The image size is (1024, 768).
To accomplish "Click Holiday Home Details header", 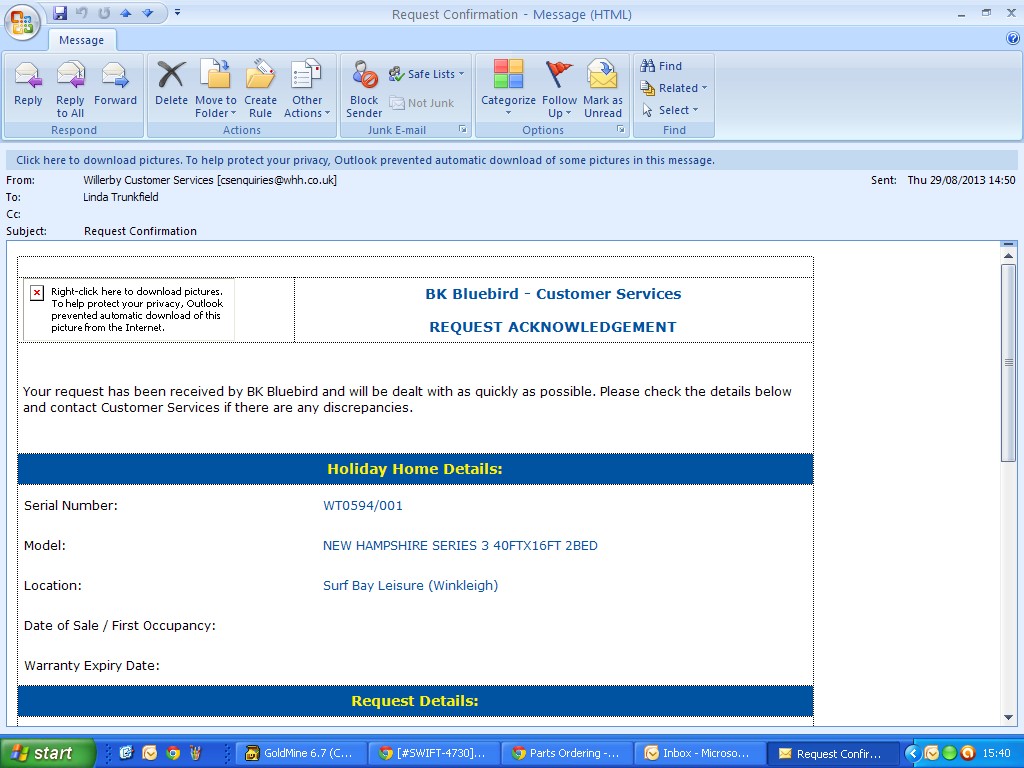I will [x=415, y=469].
